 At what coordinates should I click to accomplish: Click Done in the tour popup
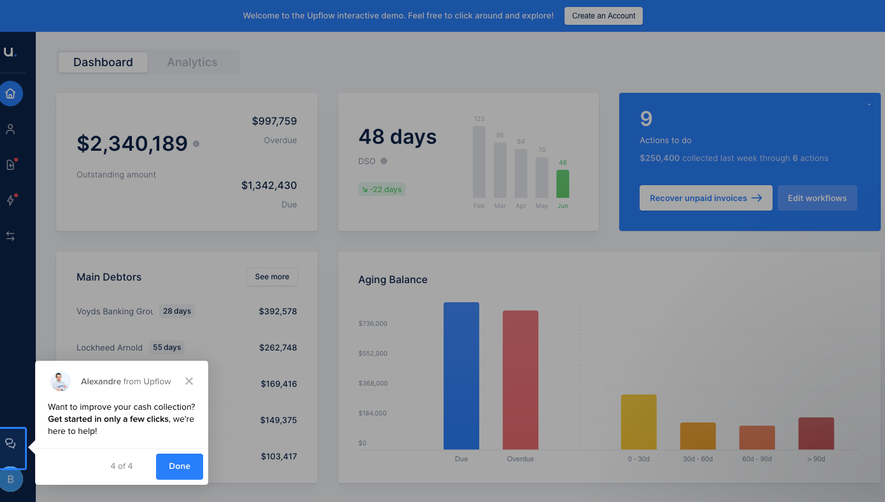pos(179,466)
